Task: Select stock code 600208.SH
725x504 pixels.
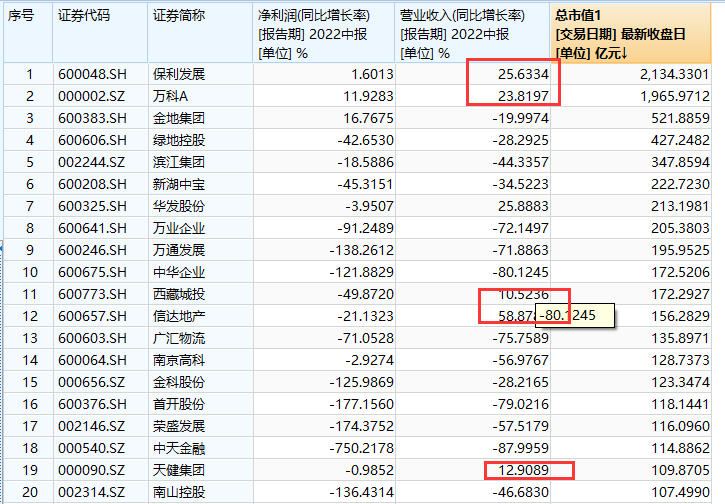Action: tap(92, 184)
